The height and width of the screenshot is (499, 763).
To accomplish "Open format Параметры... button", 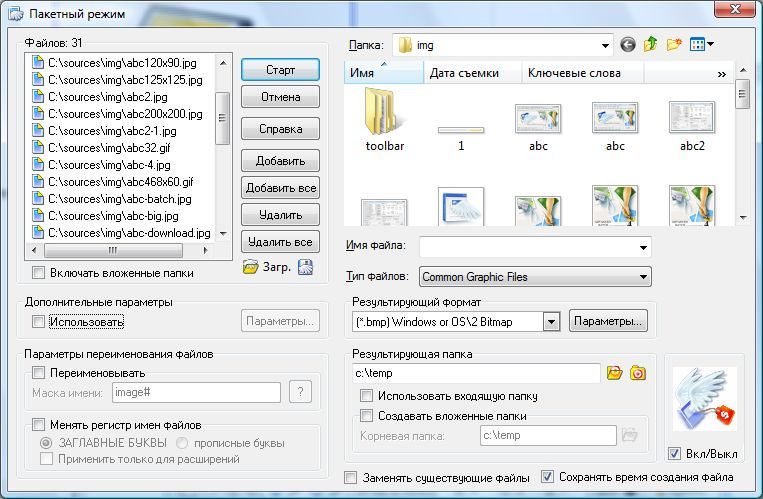I will pyautogui.click(x=608, y=321).
